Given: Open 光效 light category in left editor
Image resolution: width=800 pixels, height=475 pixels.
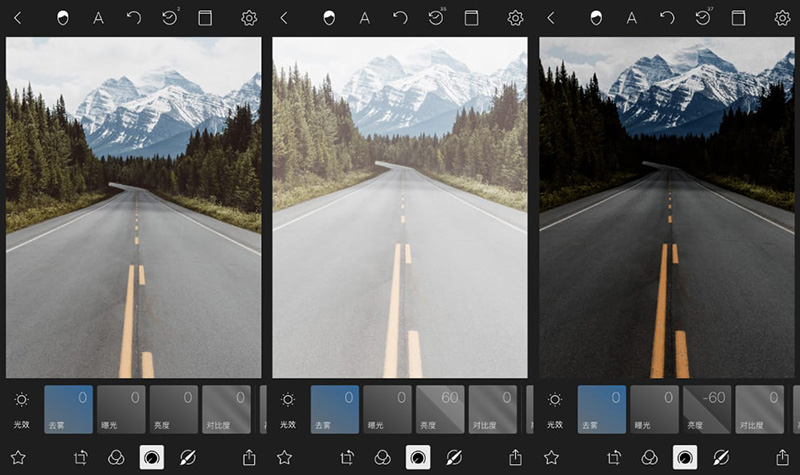Looking at the screenshot, I should [x=21, y=409].
